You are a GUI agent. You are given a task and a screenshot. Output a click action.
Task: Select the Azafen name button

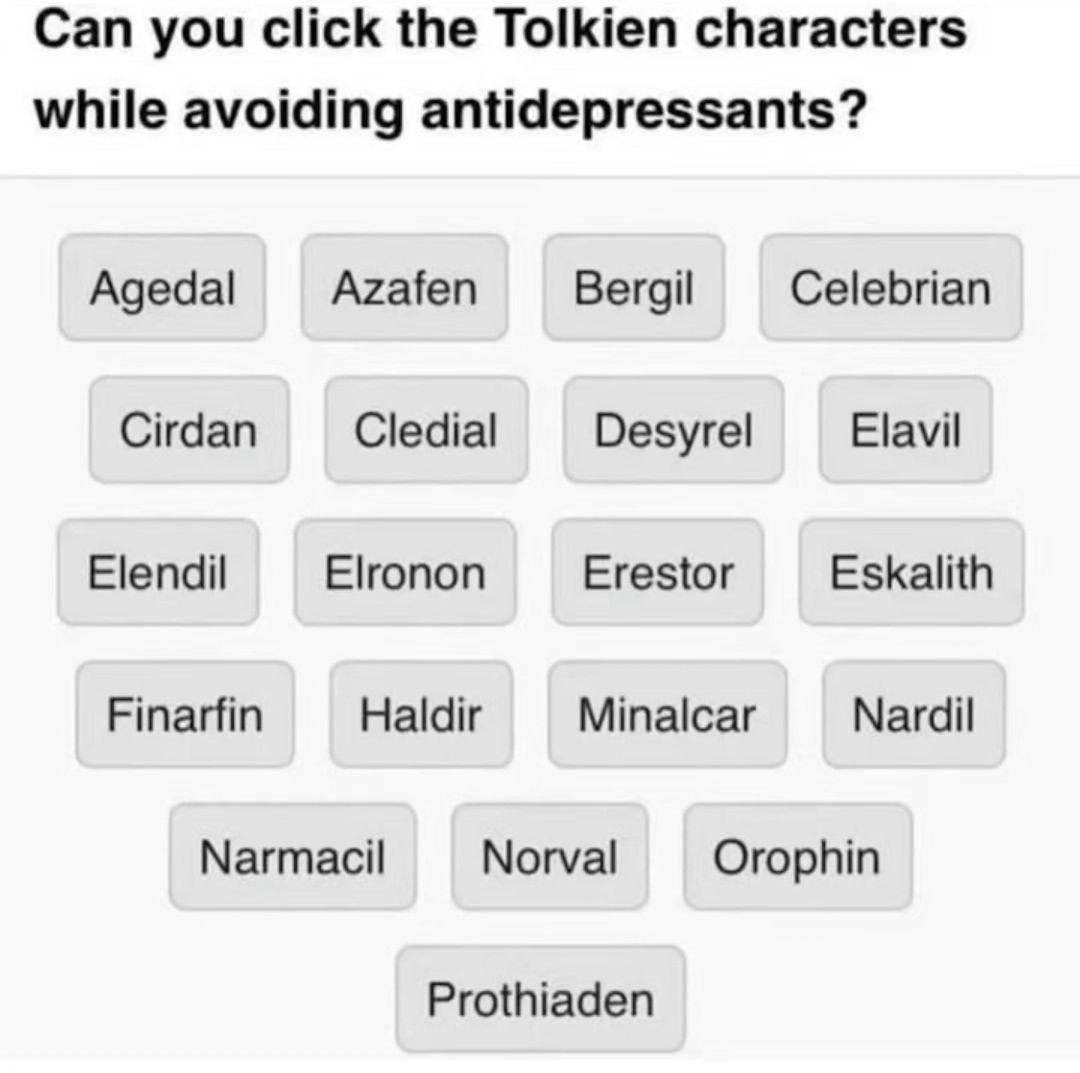tap(404, 288)
